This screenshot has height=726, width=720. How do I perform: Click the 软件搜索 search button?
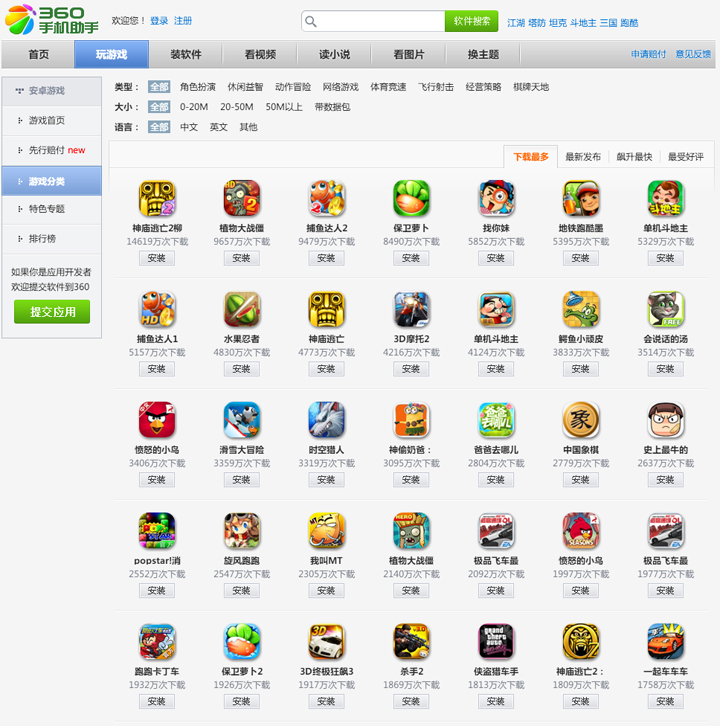coord(471,21)
